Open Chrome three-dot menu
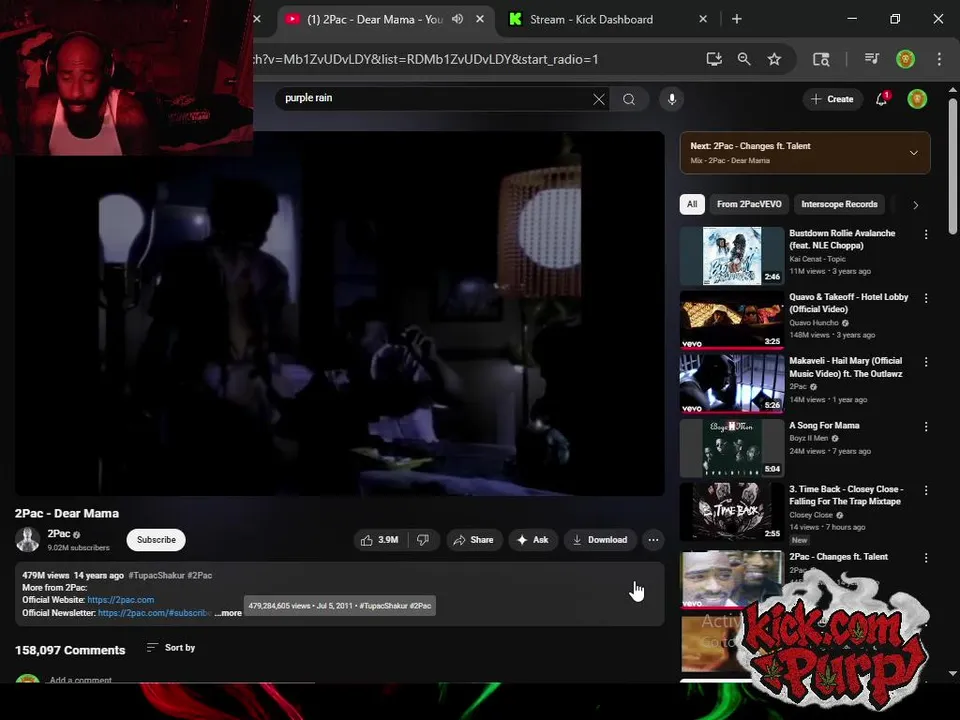Screen dimensions: 960x720 tap(939, 59)
